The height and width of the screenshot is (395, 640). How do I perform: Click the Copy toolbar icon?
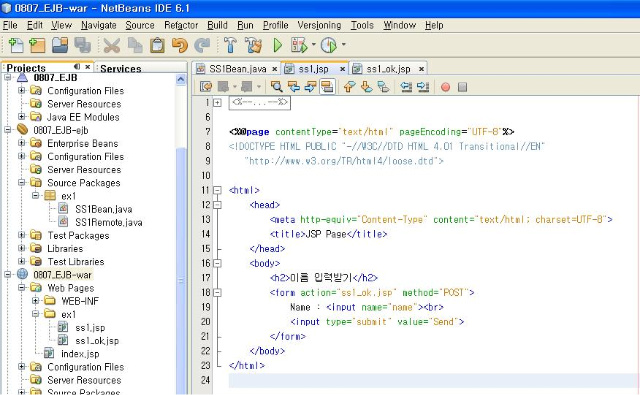[x=135, y=45]
